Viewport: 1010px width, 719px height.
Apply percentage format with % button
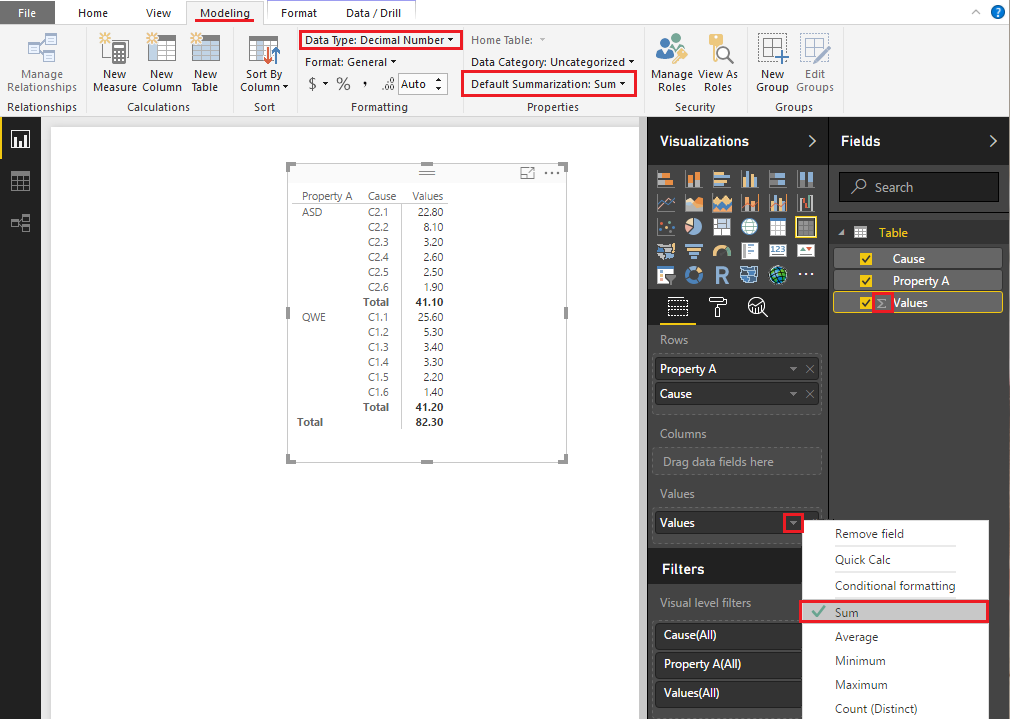[x=343, y=84]
